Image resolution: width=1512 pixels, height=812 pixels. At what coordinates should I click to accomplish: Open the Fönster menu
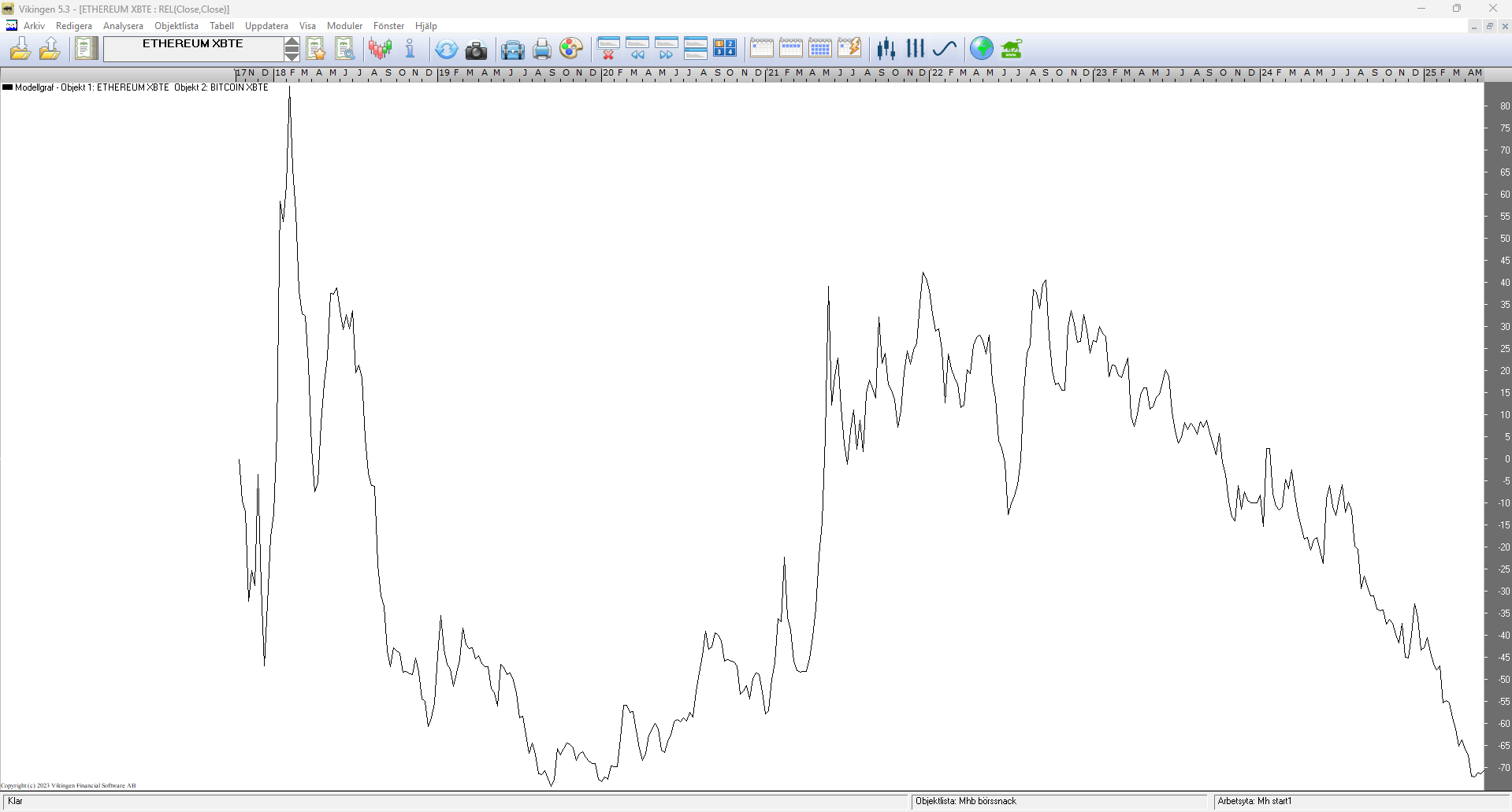coord(389,26)
